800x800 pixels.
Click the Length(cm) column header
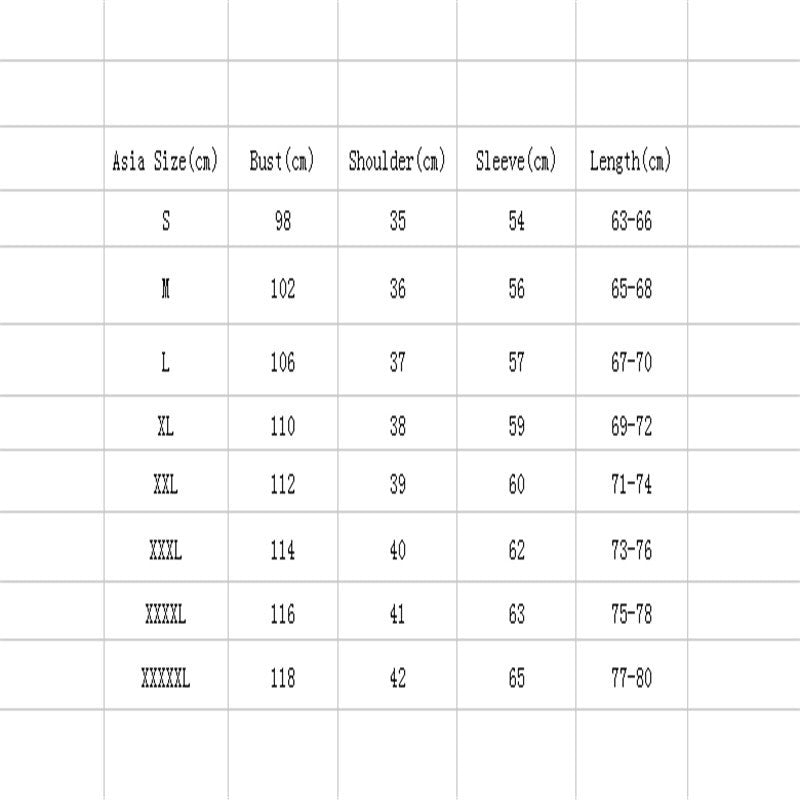(630, 160)
